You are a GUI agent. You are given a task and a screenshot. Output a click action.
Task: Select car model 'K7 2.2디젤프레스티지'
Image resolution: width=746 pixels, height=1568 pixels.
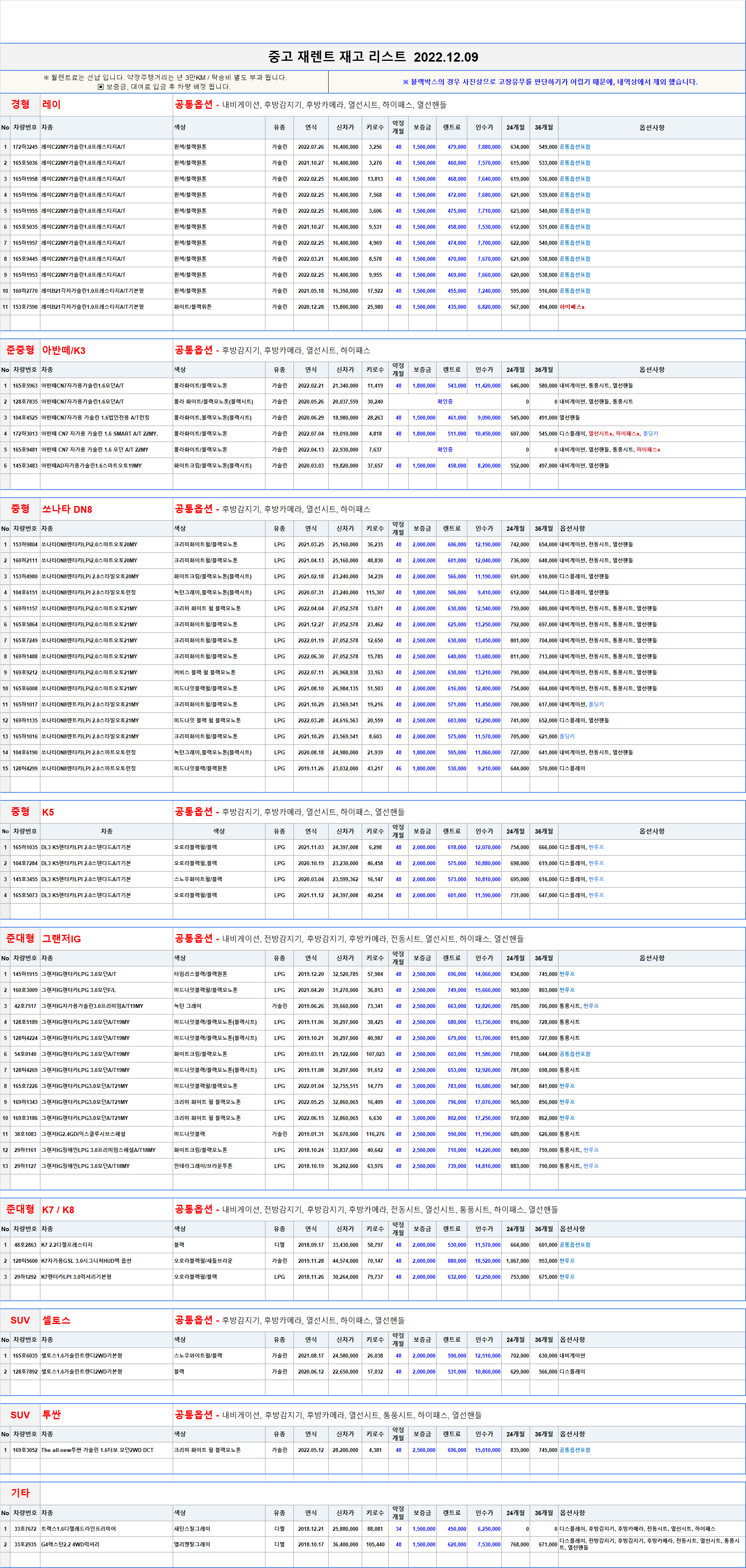67,1245
